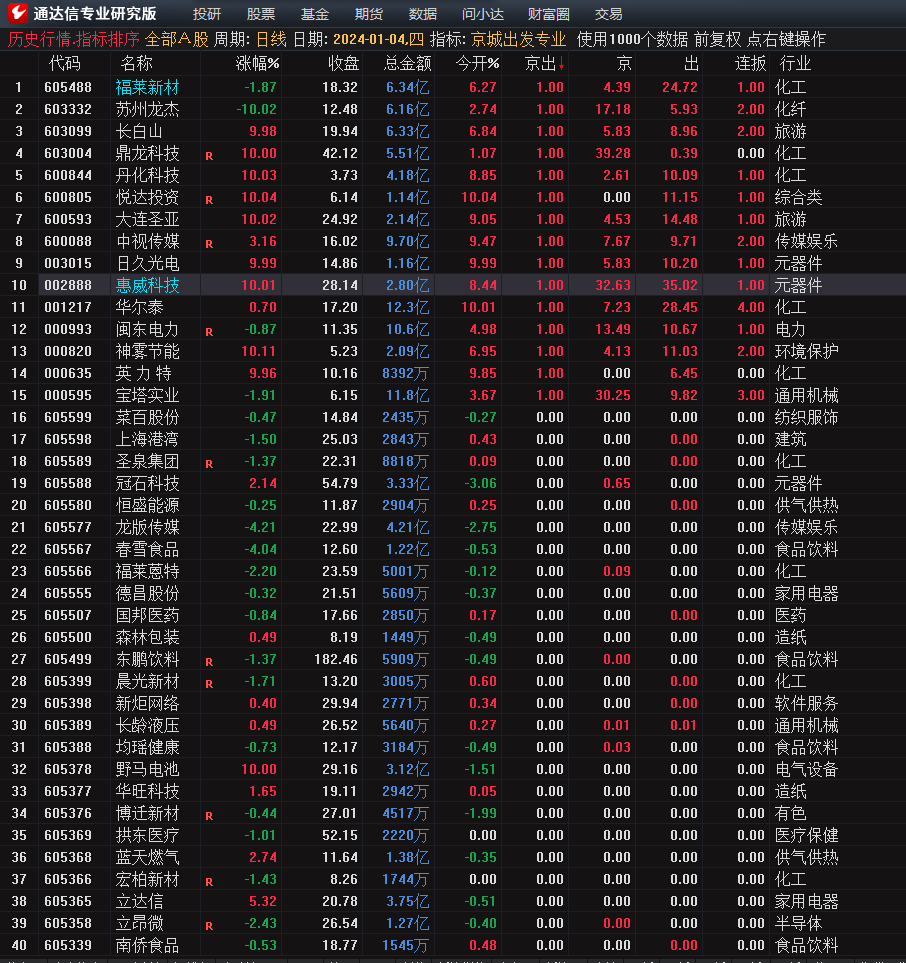This screenshot has height=963, width=906.
Task: Select the 日线 period setting
Action: [x=271, y=40]
